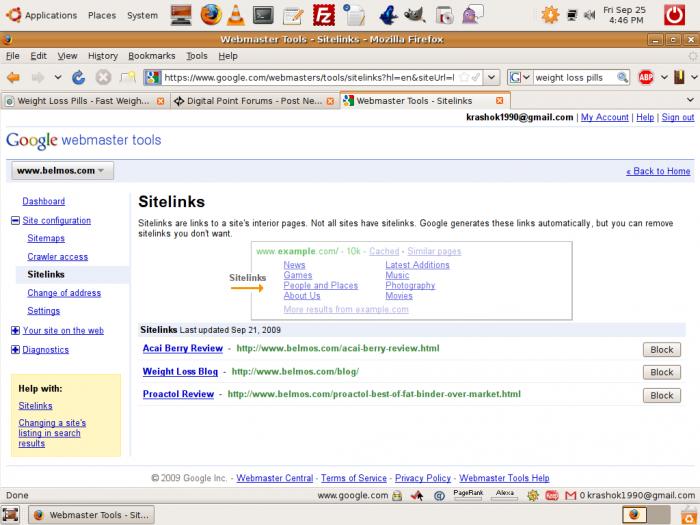Image resolution: width=700 pixels, height=525 pixels.
Task: Expand the Your site on the web section
Action: pyautogui.click(x=15, y=330)
